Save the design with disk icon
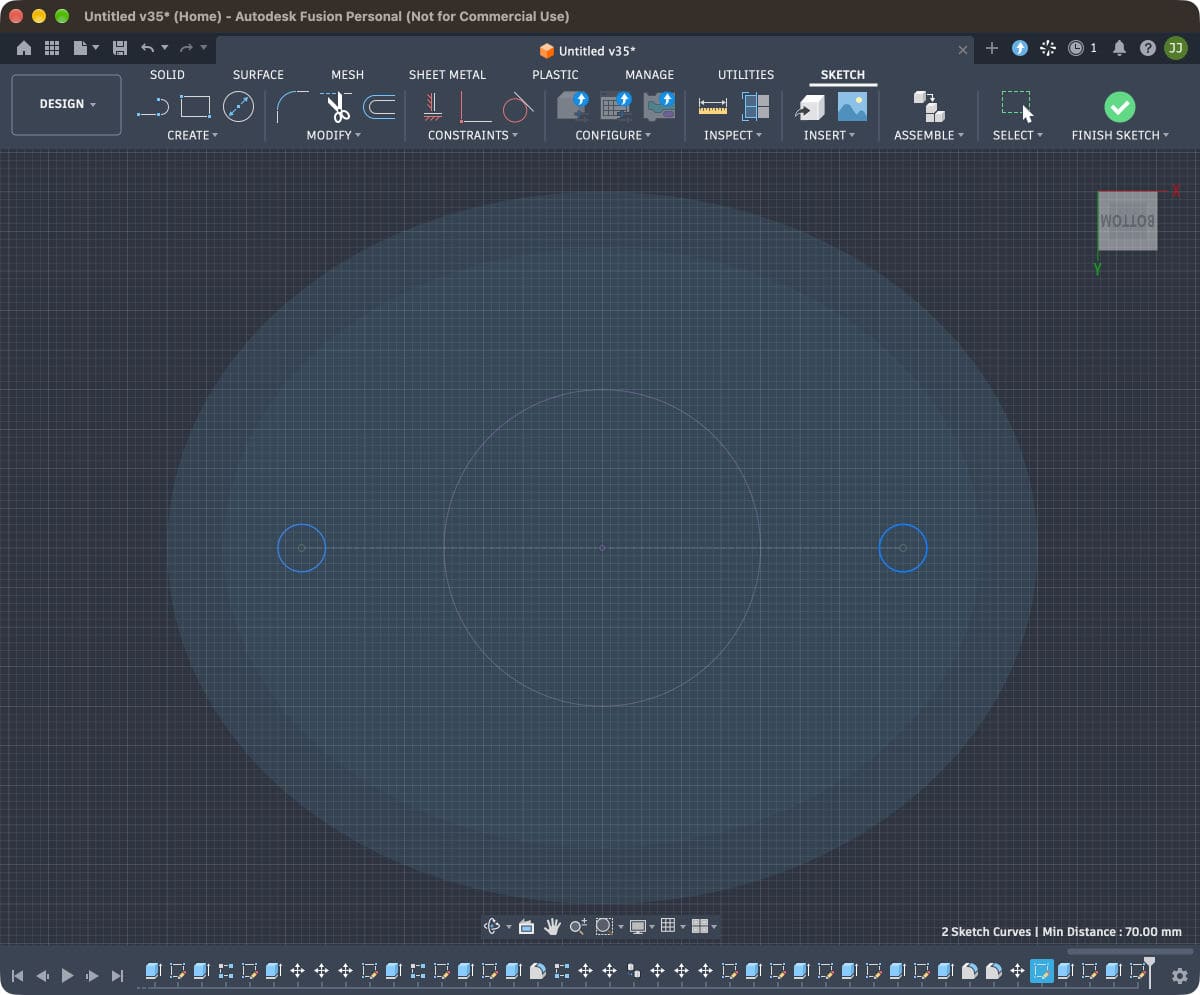The width and height of the screenshot is (1200, 995). click(x=120, y=48)
